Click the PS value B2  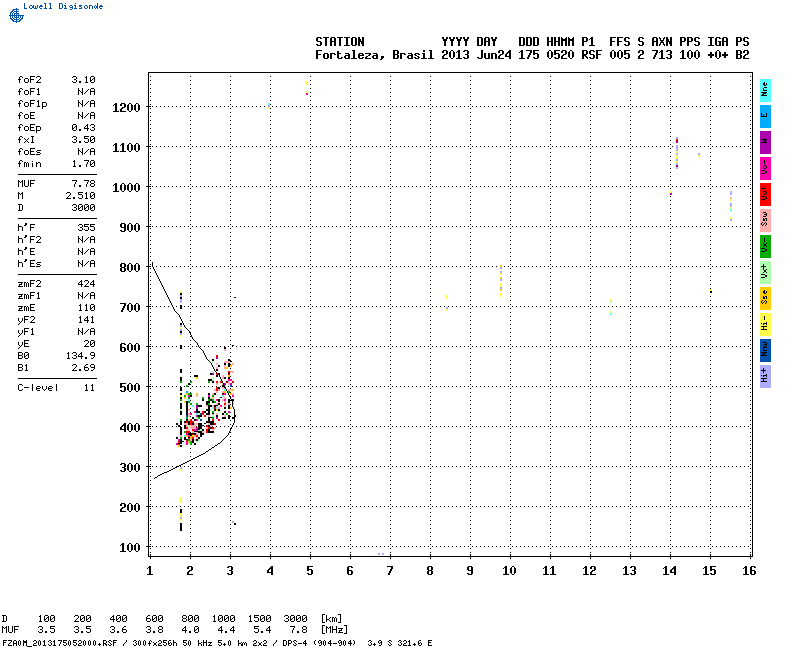pos(742,55)
